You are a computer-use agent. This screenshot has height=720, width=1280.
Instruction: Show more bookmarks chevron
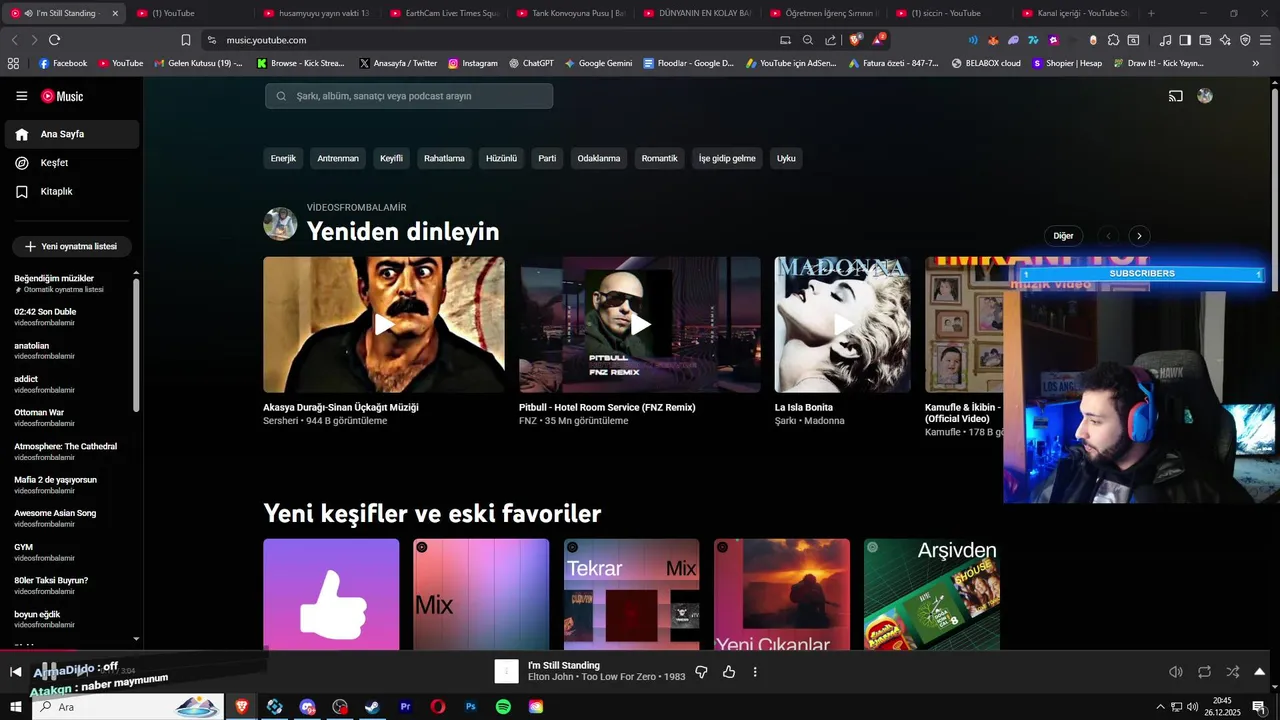click(x=1256, y=63)
